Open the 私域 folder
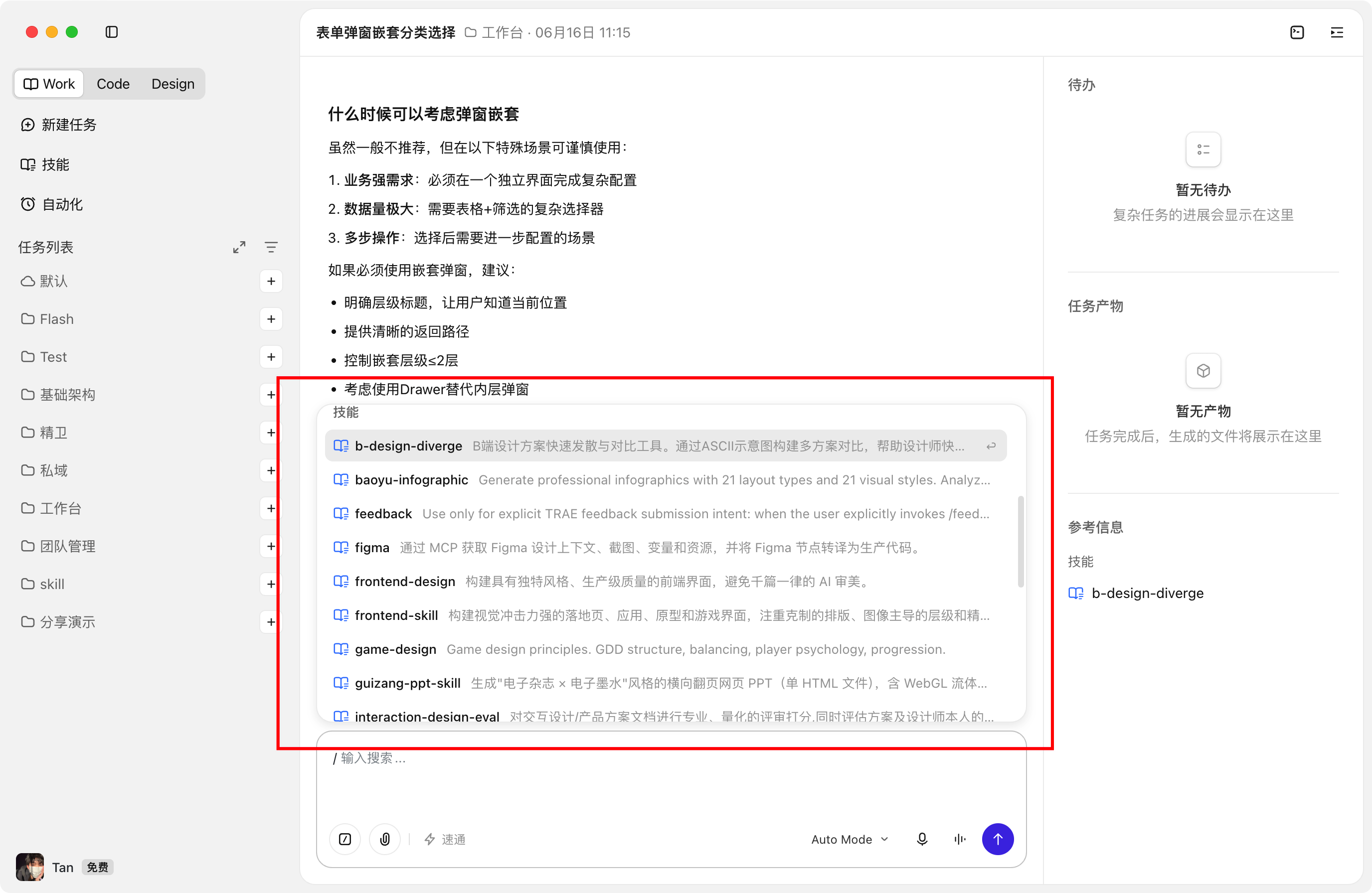The height and width of the screenshot is (893, 1372). (x=44, y=471)
